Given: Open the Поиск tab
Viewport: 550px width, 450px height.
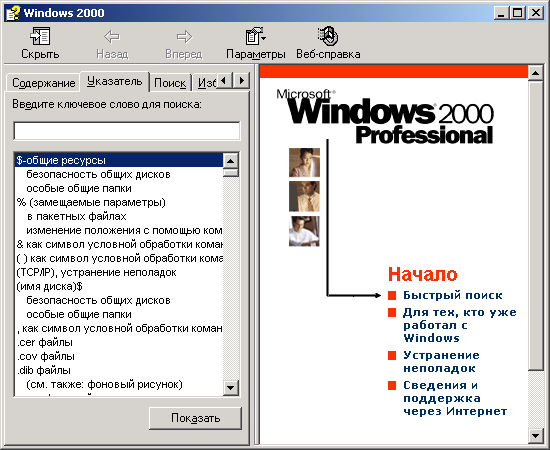Looking at the screenshot, I should coord(170,83).
